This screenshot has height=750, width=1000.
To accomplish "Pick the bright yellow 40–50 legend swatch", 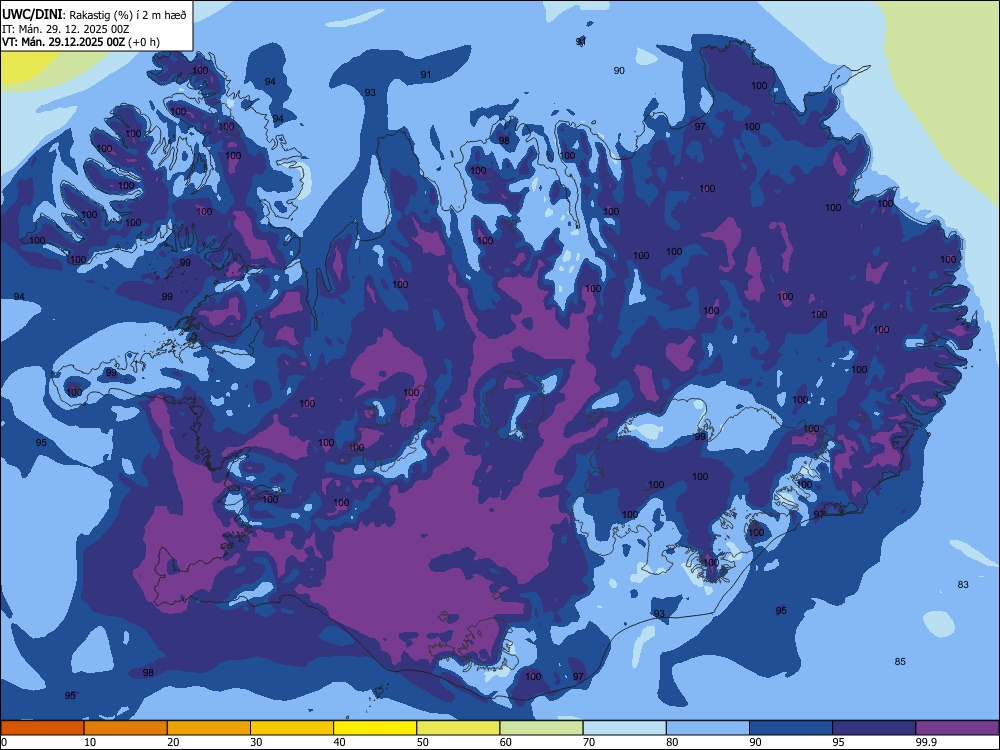I will [x=375, y=728].
